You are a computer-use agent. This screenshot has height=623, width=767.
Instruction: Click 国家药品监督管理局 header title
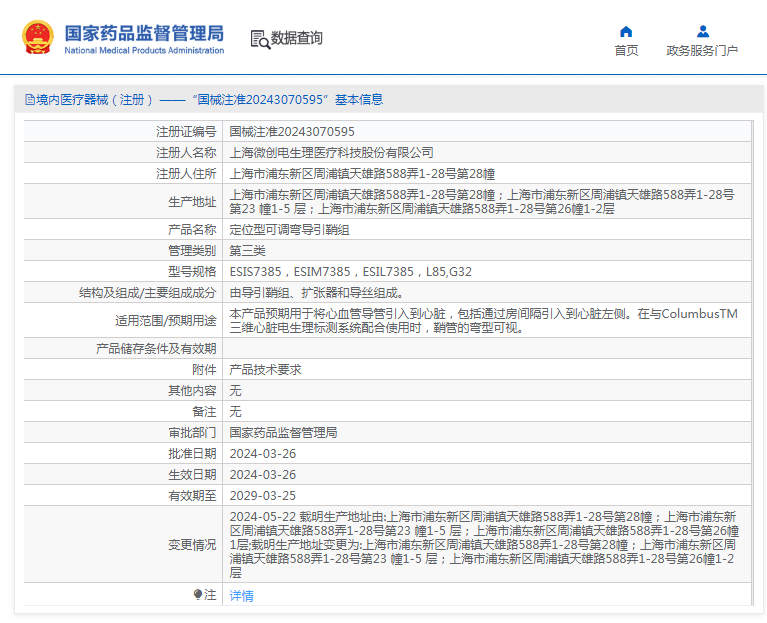point(144,33)
